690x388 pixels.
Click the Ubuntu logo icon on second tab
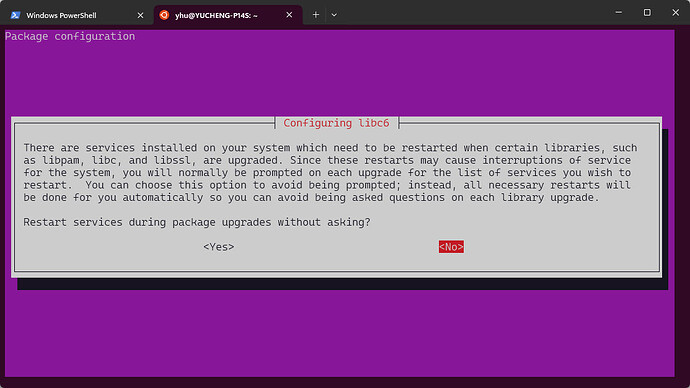click(164, 15)
